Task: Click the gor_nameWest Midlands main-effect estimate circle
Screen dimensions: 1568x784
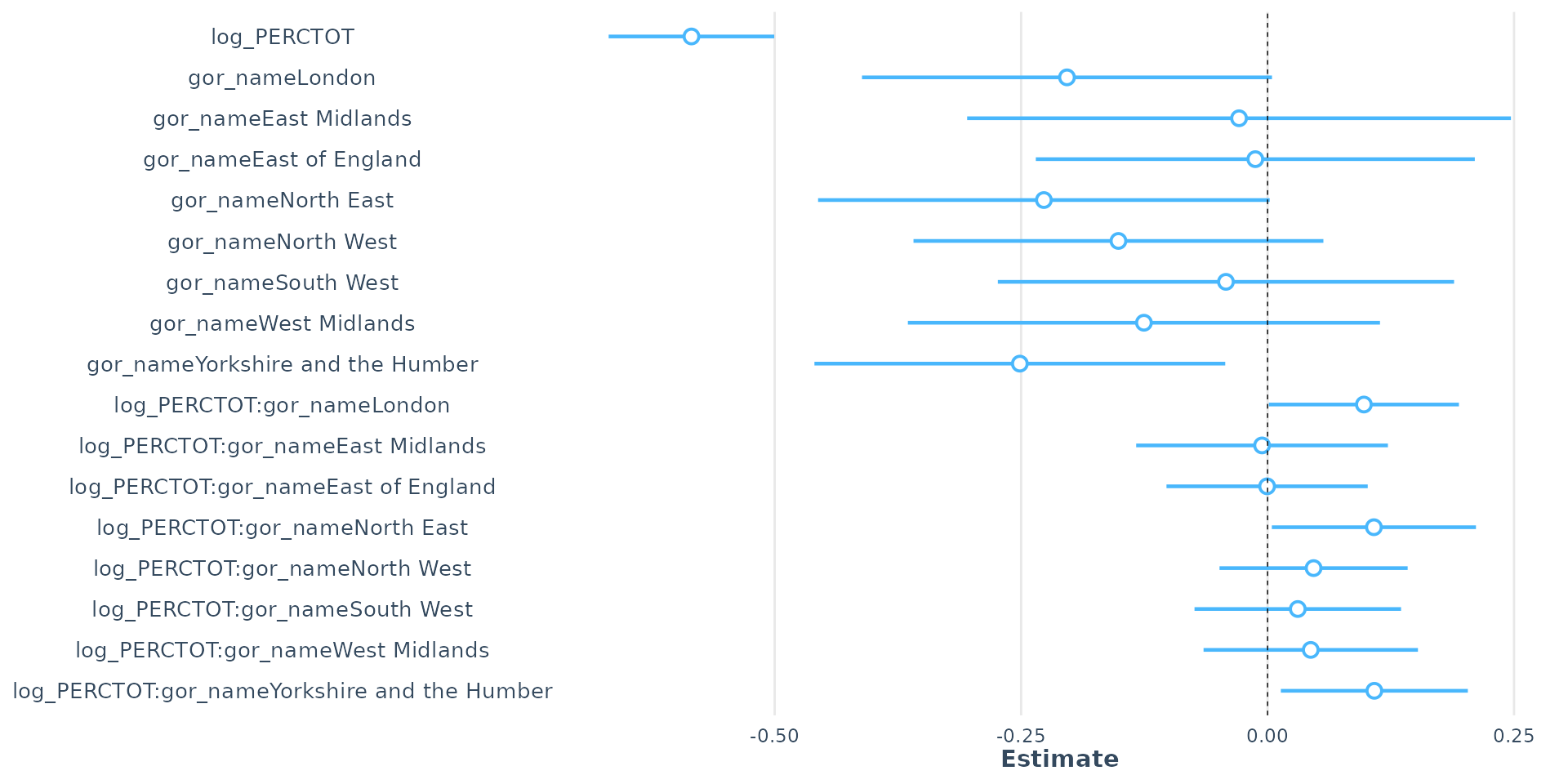Action: [1143, 323]
